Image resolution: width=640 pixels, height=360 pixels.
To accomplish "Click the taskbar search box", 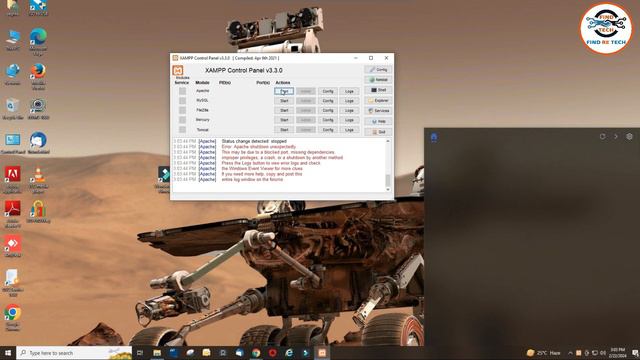I will point(74,353).
